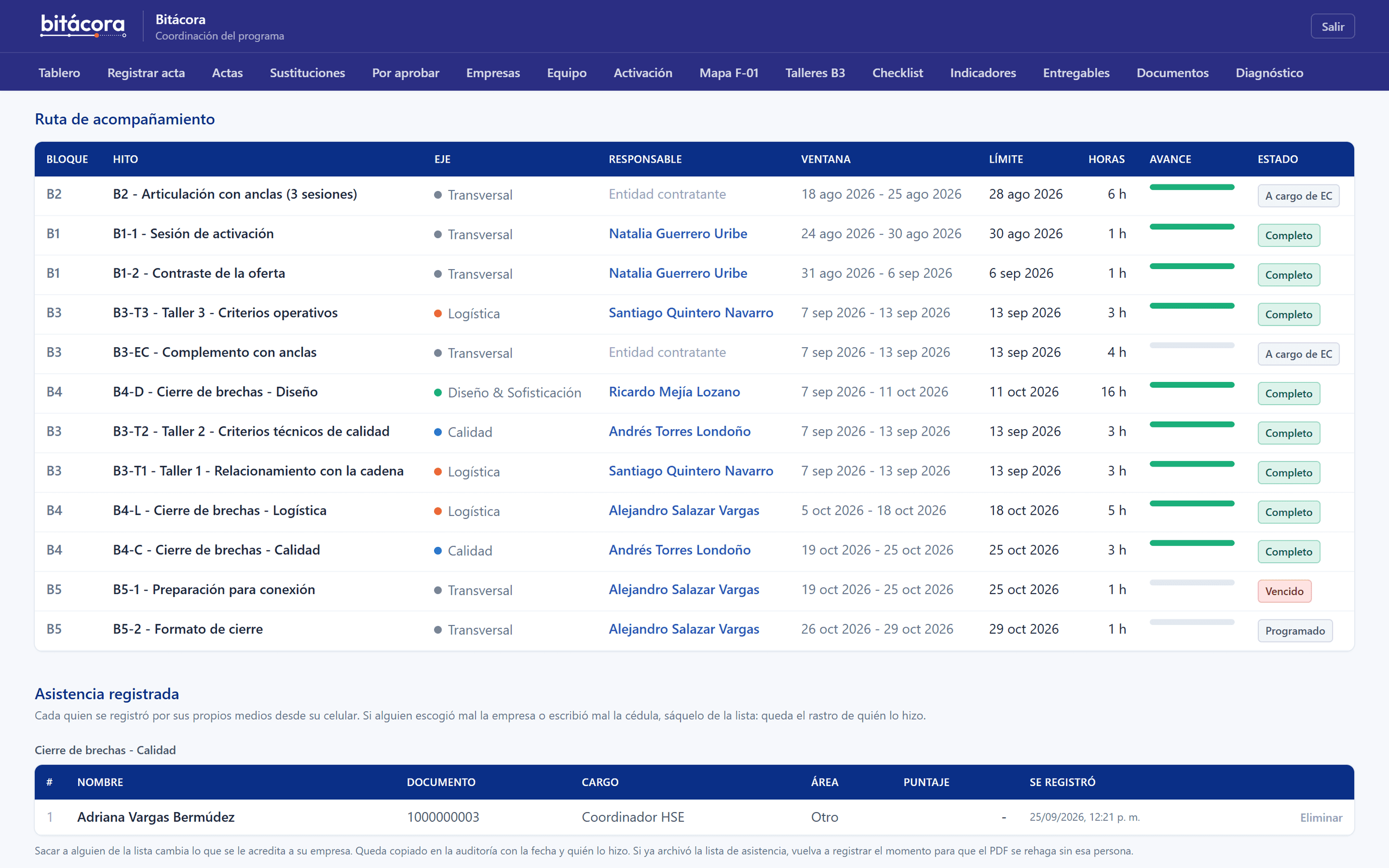Open Andrés Torres Londoño in B4-C row

[679, 551]
